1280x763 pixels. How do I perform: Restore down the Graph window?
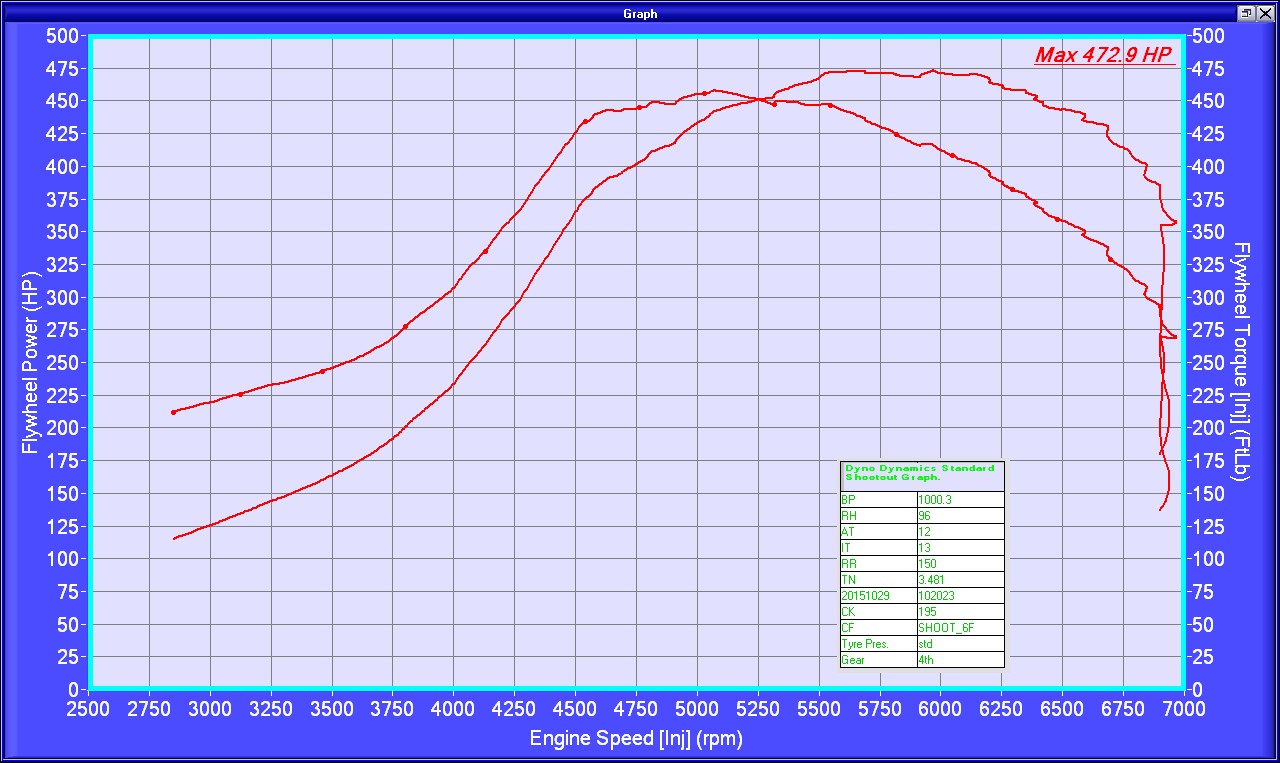[x=1248, y=13]
